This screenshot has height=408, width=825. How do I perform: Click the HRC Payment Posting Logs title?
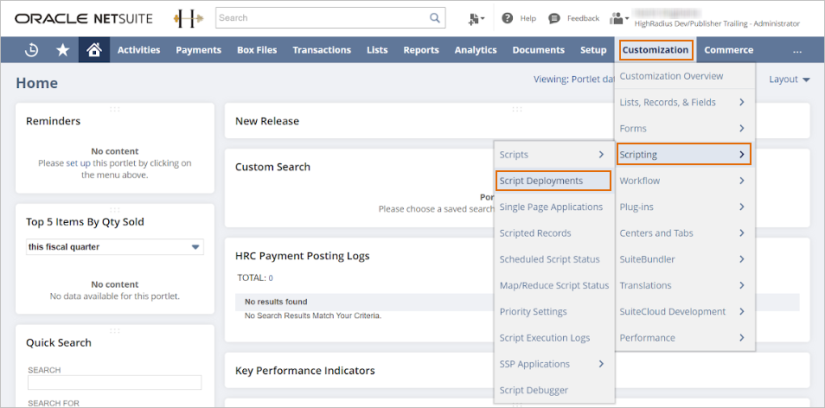(303, 256)
